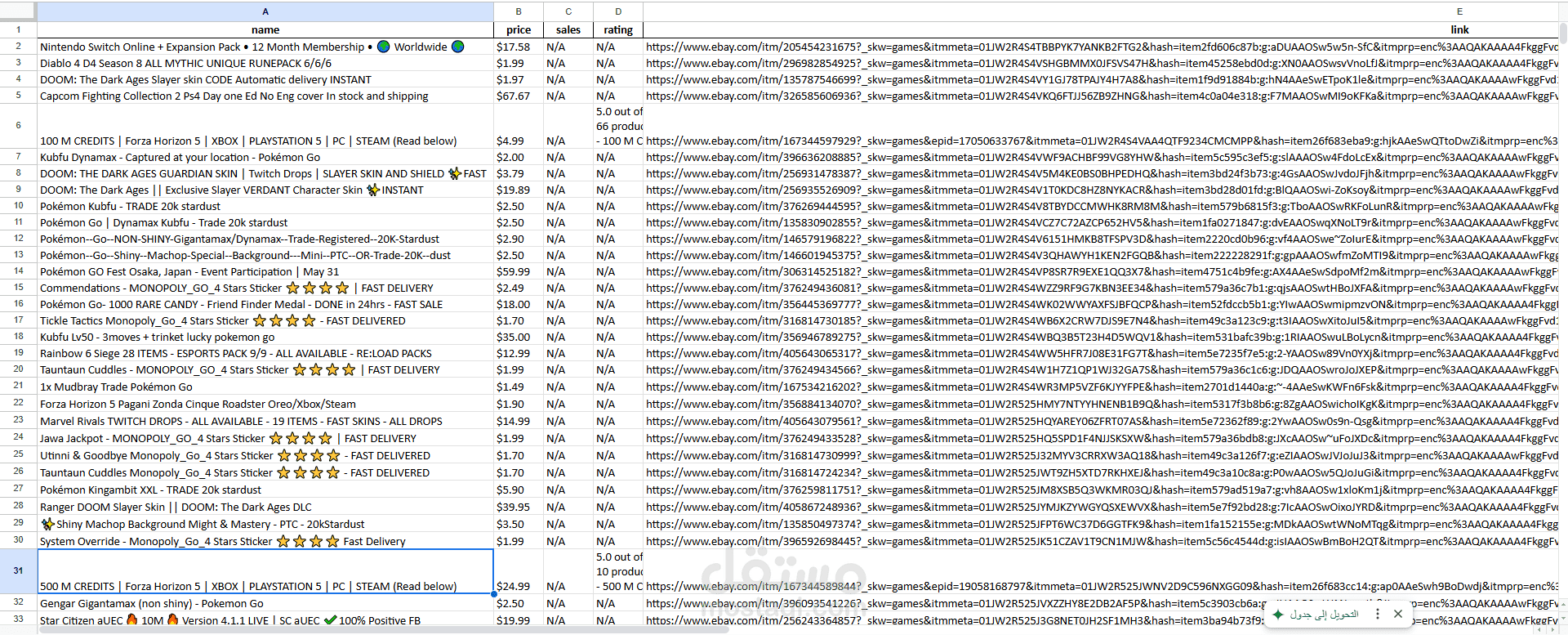Click the price cell '$24.99'
The height and width of the screenshot is (635, 1568).
click(519, 571)
